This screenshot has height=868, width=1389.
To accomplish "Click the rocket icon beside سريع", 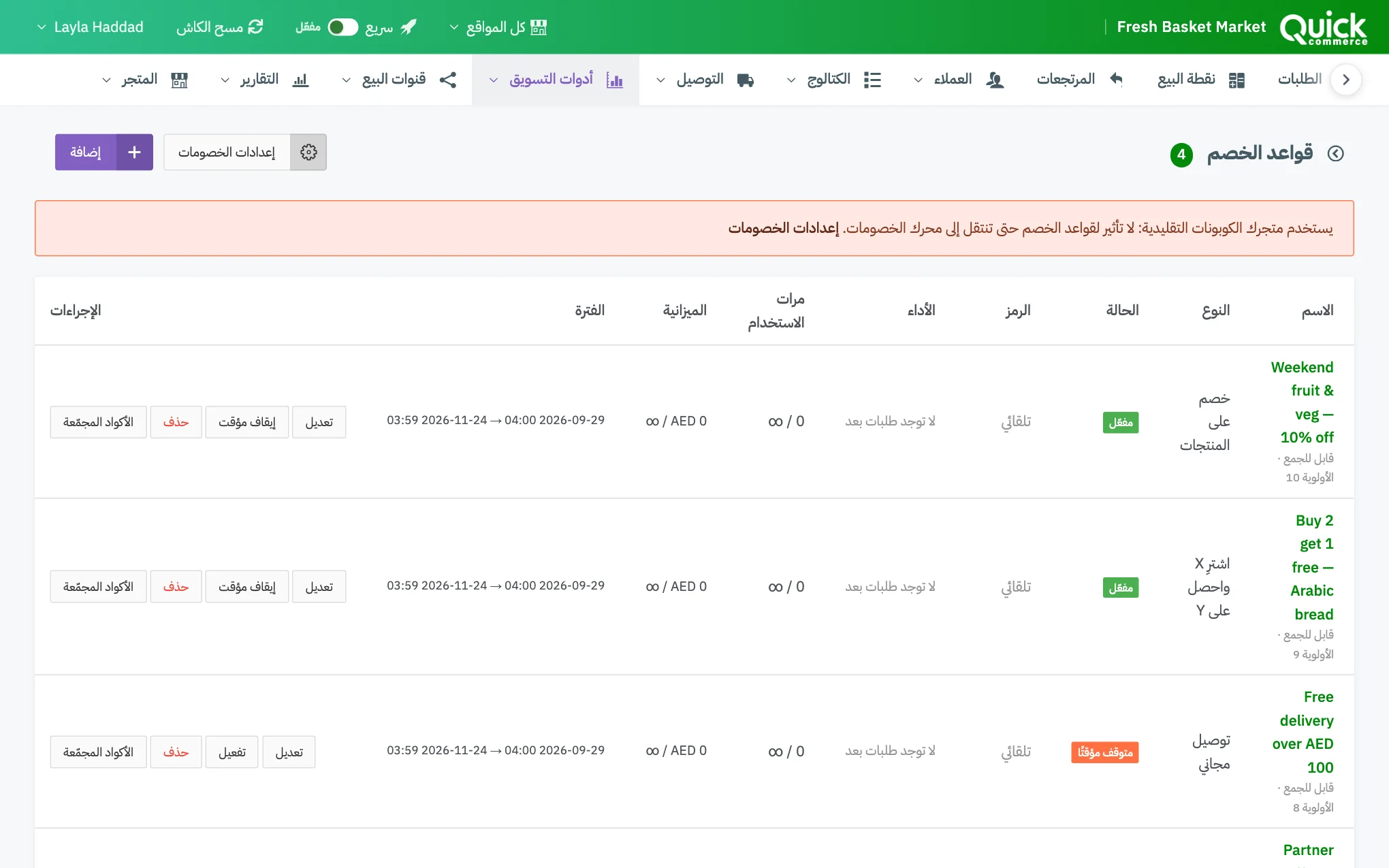I will (x=409, y=27).
